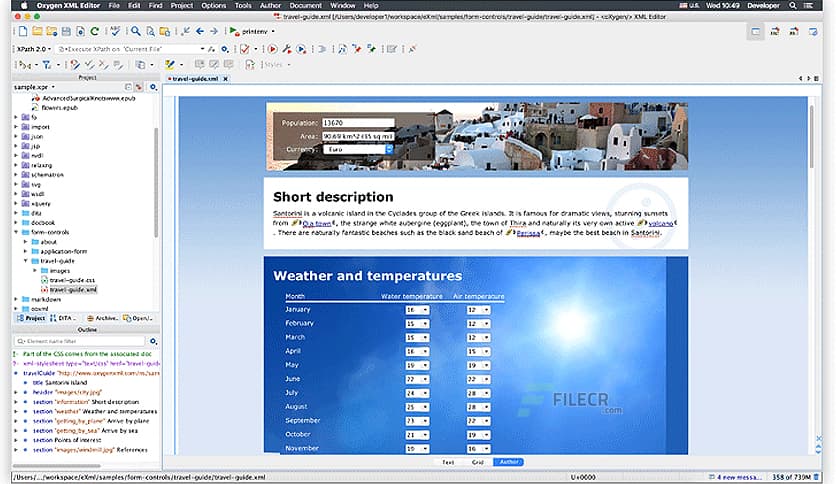Follow the volcano link
Viewport: 836px width, 484px height.
tap(661, 223)
